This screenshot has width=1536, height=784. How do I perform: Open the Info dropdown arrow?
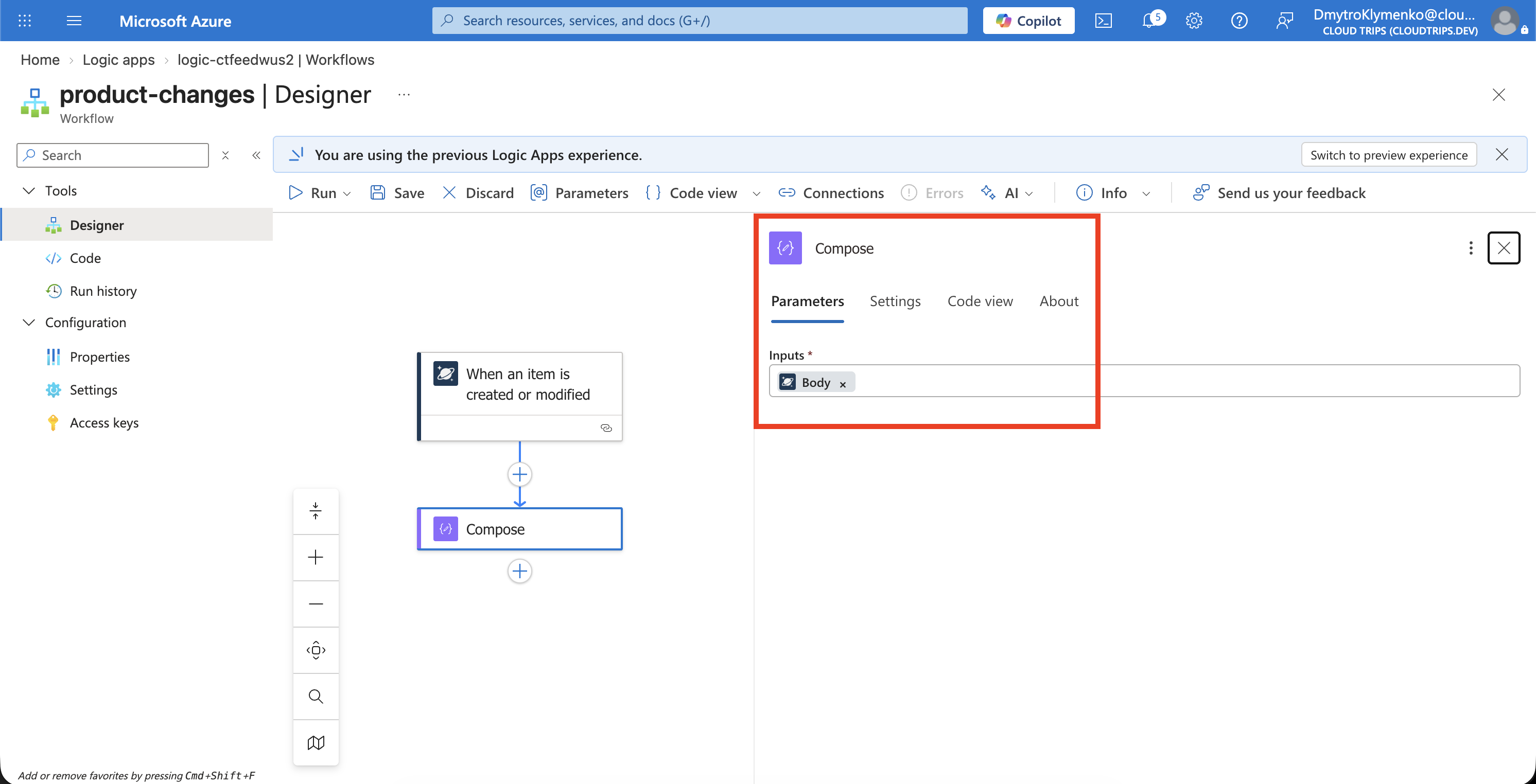[1146, 193]
